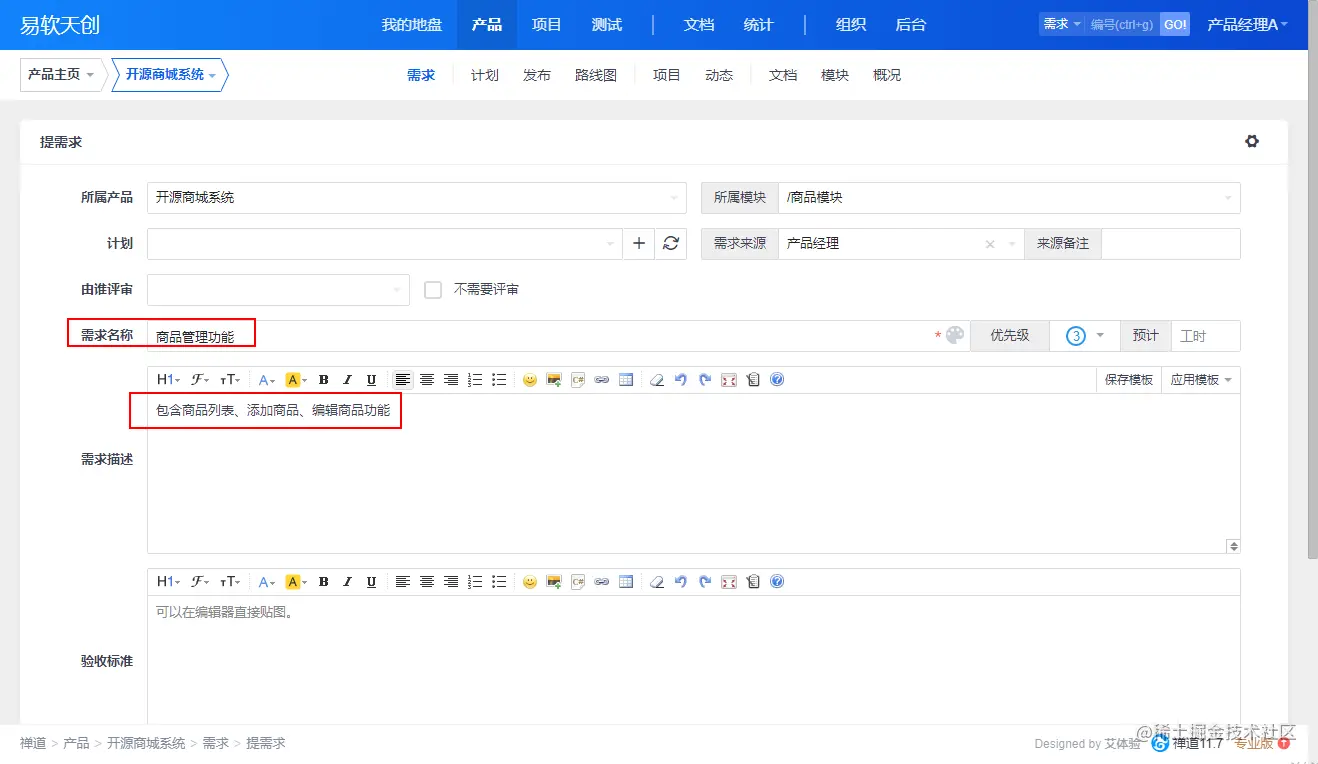Clear formatting with eraser in description editor
The width and height of the screenshot is (1318, 764).
coord(657,380)
